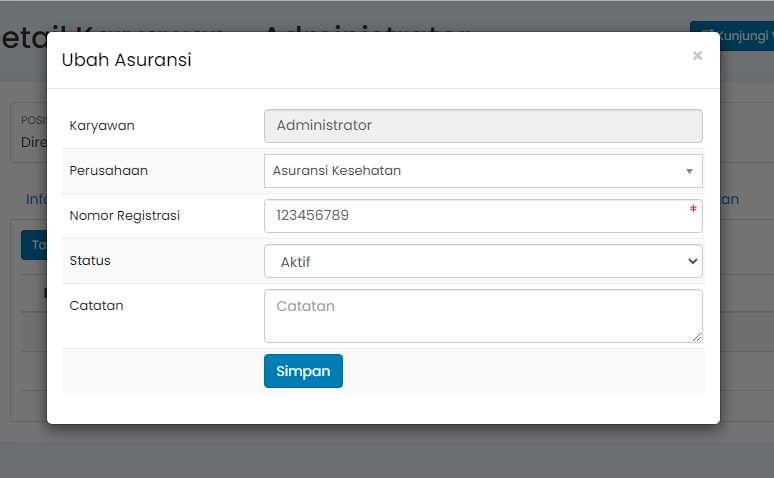Click the Karyawan label text
Screen dimensions: 774x478
tap(102, 126)
